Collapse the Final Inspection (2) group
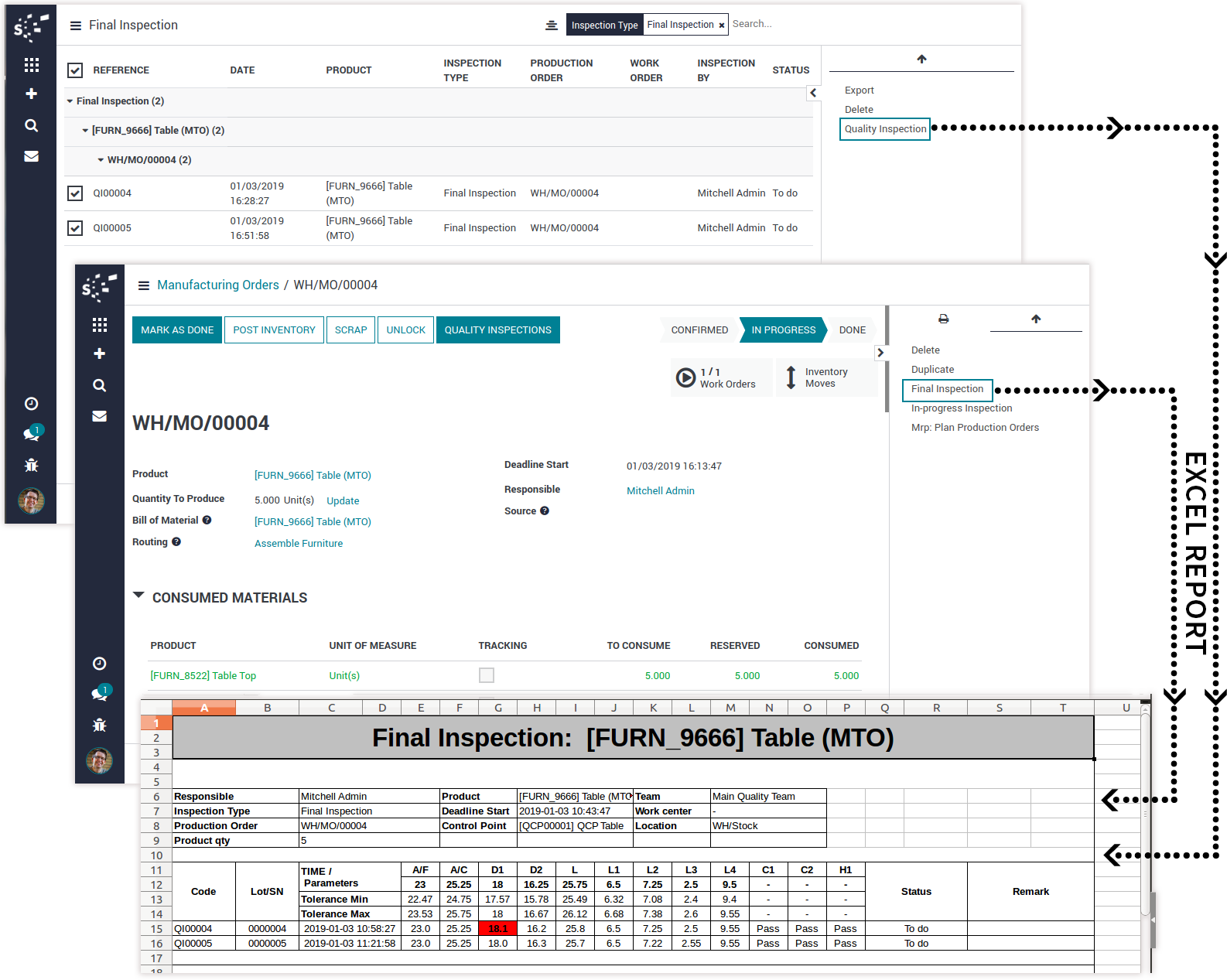Image resolution: width=1227 pixels, height=980 pixels. pos(70,101)
